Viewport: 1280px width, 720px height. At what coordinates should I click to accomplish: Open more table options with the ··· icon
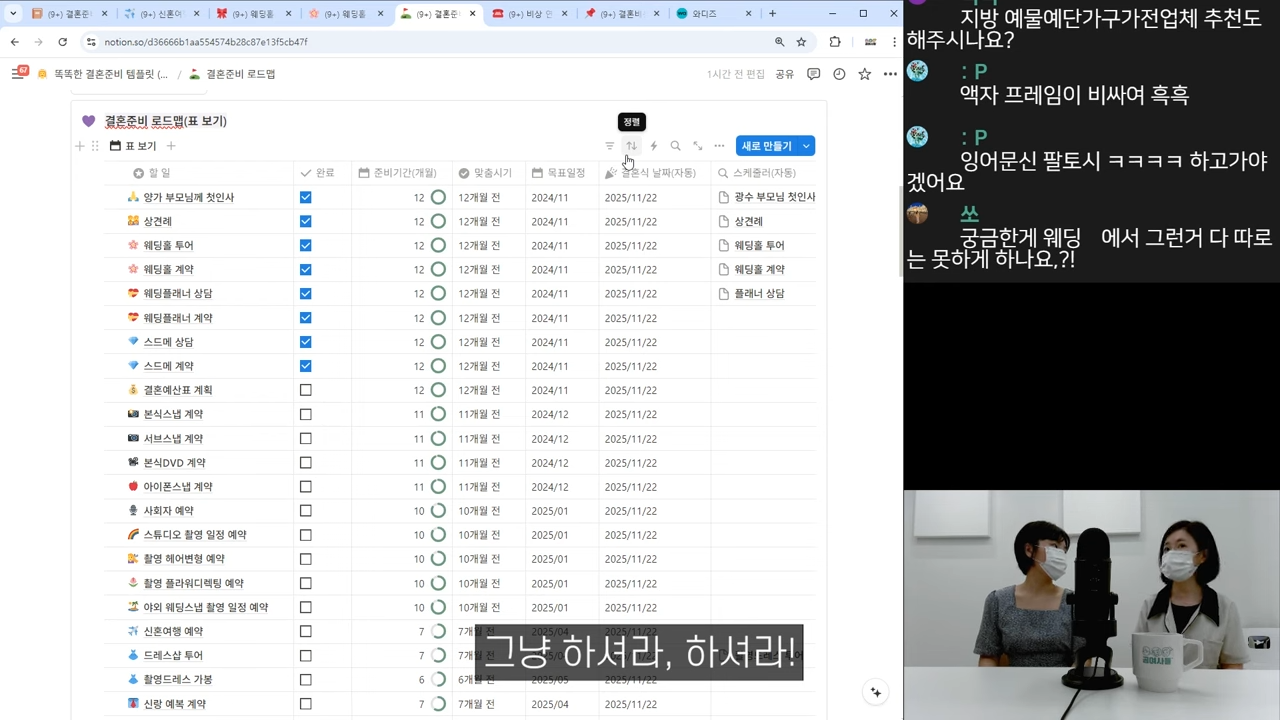click(x=719, y=146)
